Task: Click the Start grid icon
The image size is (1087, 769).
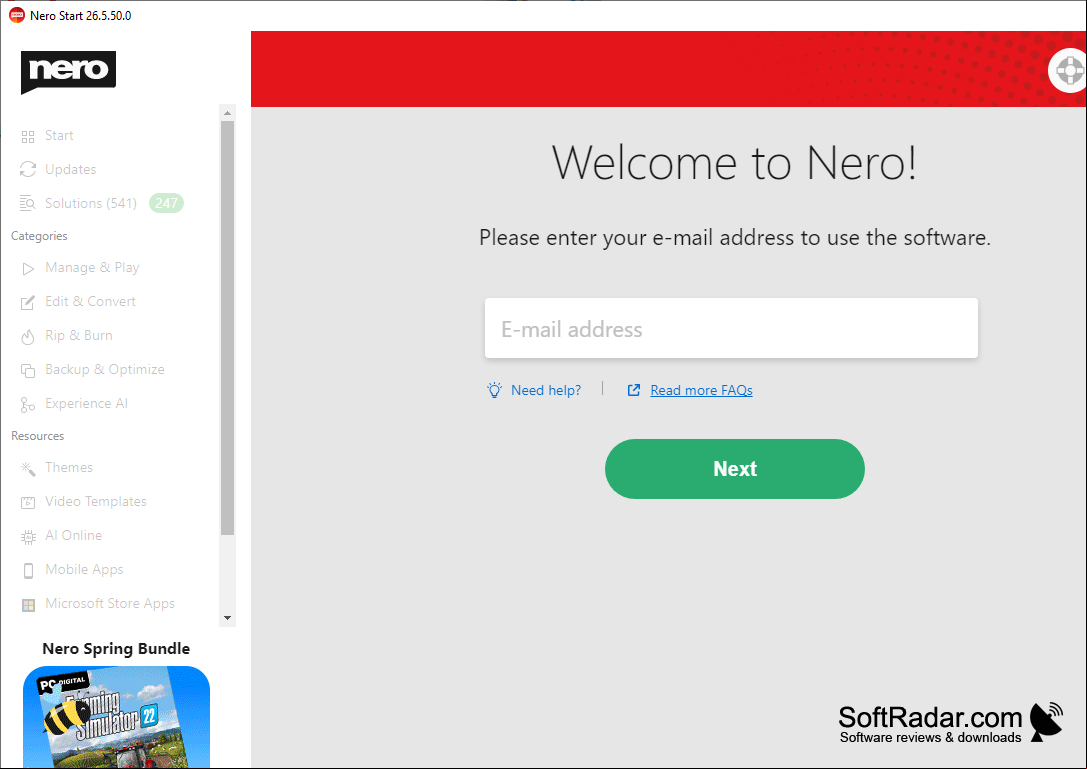Action: click(28, 136)
